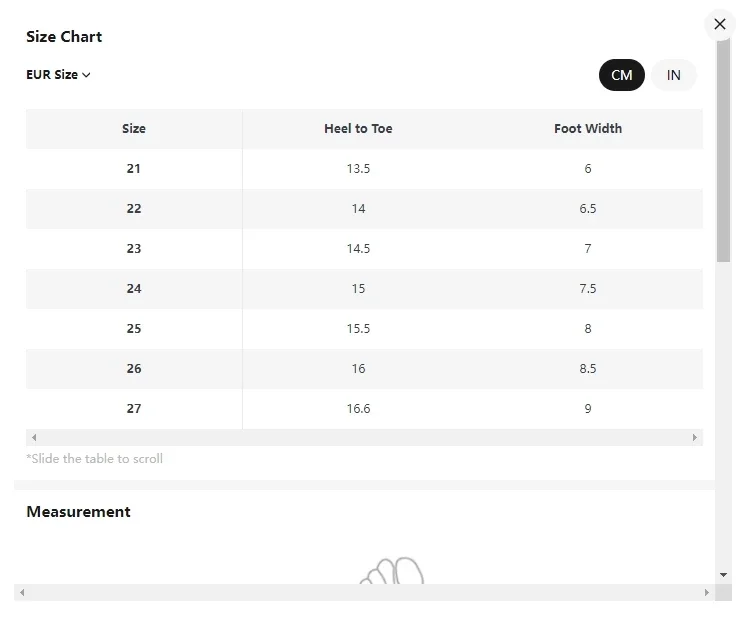Image resolution: width=748 pixels, height=617 pixels.
Task: Close the Size Chart dialog
Action: 719,24
